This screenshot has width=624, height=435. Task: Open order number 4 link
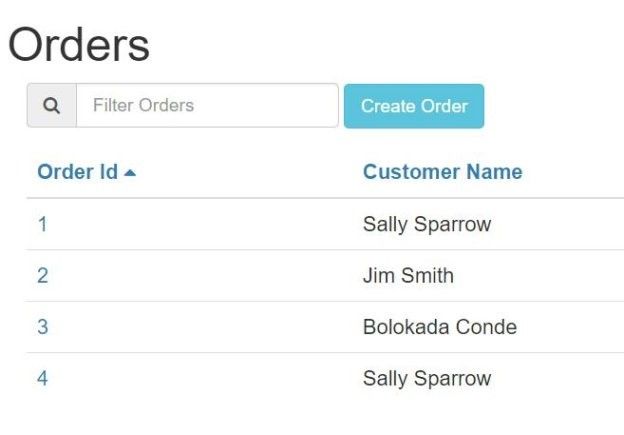43,378
